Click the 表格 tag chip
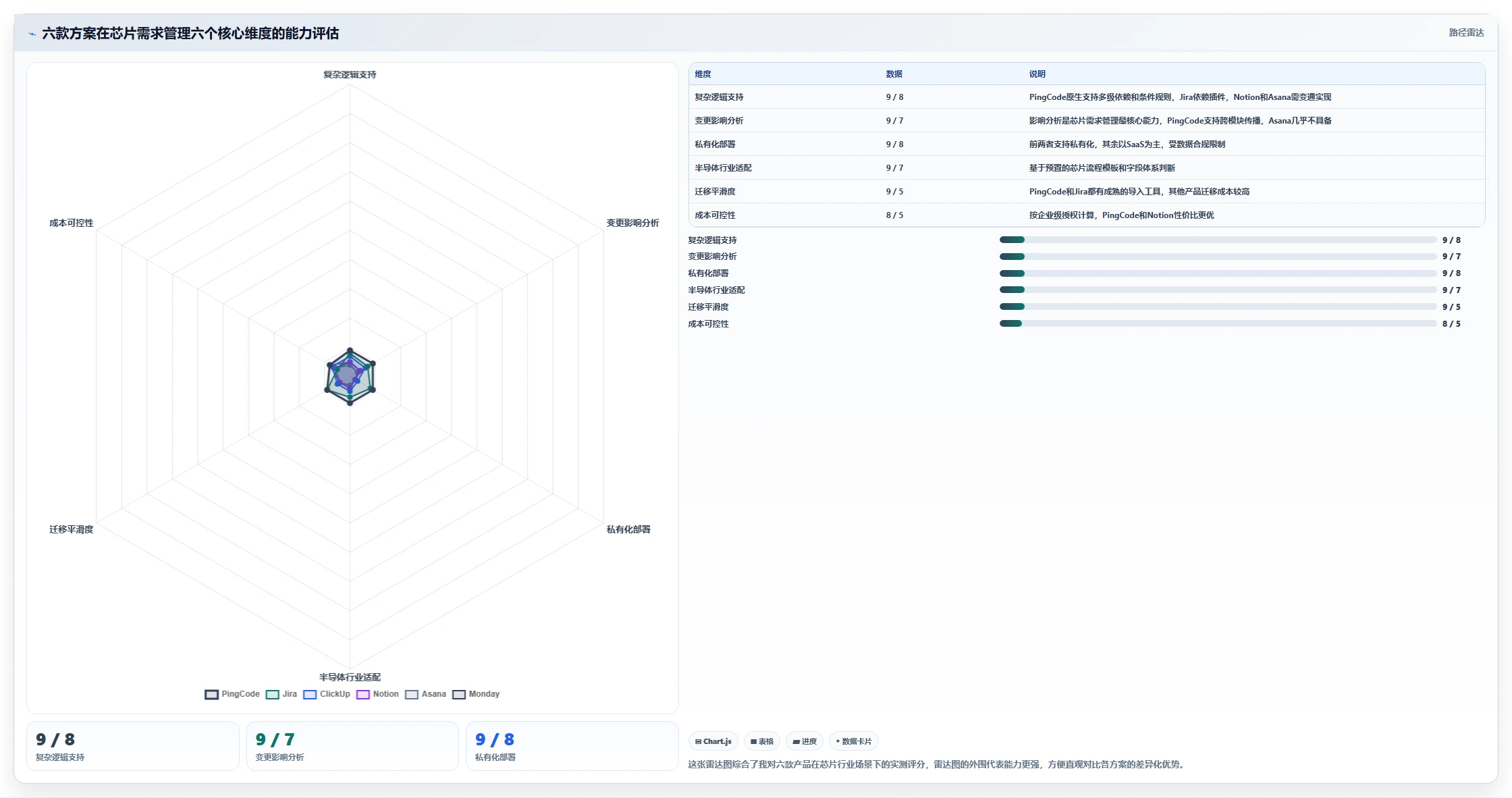This screenshot has width=1512, height=798. [x=762, y=741]
